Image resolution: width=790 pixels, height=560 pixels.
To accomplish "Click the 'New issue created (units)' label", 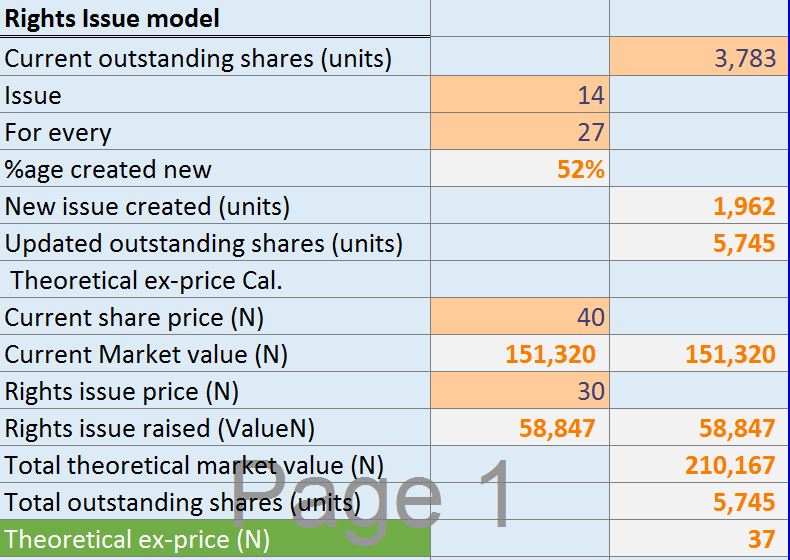I will tap(214, 206).
